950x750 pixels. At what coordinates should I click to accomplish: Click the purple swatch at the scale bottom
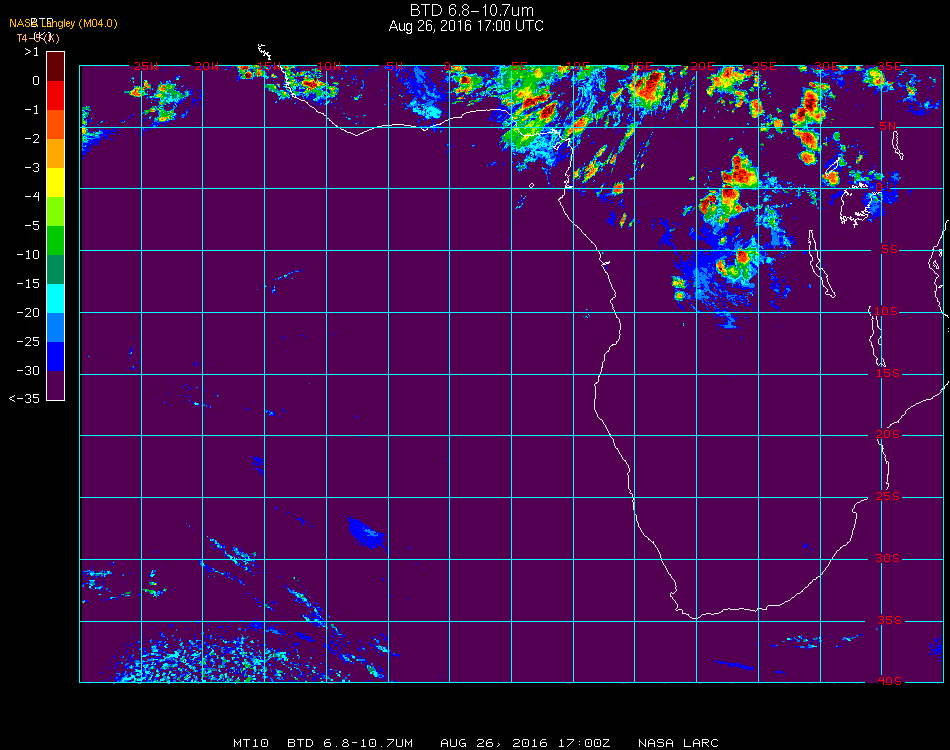55,385
